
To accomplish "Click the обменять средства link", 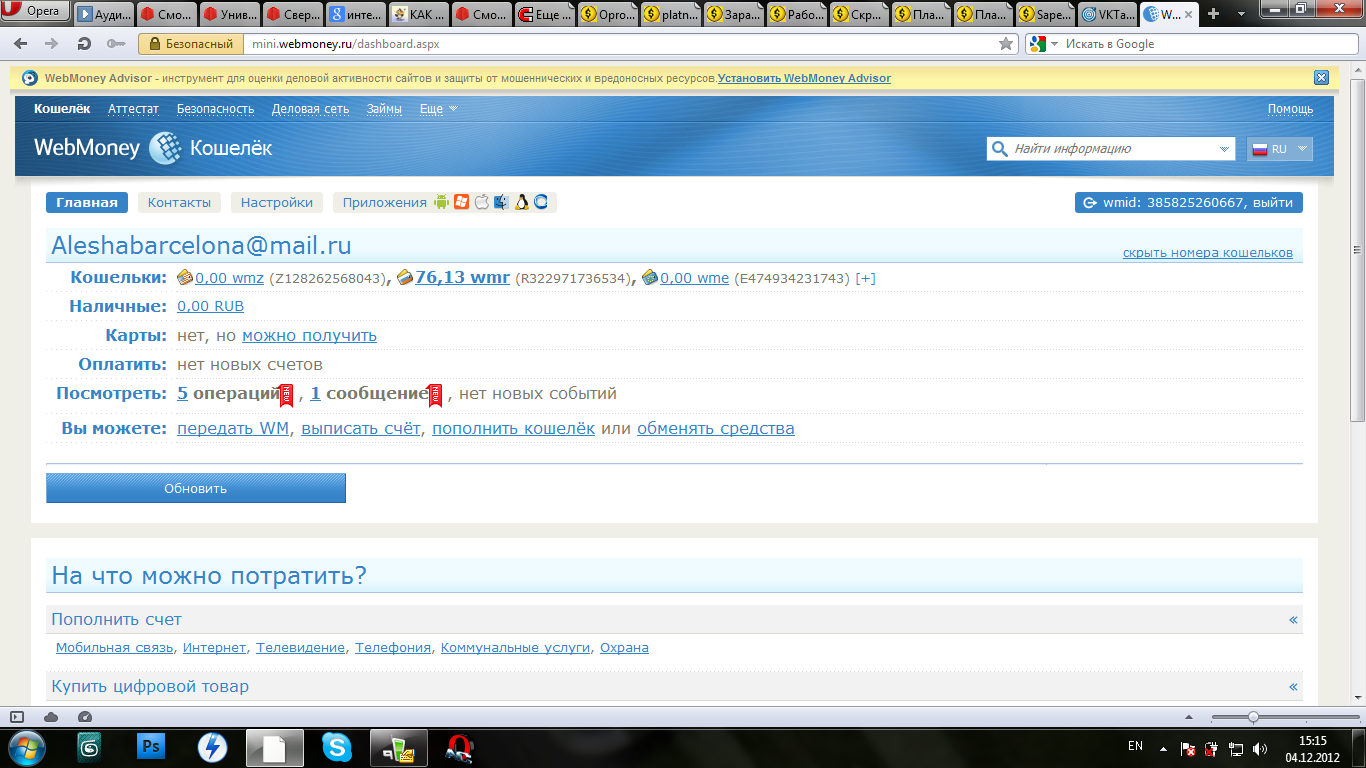I will 716,429.
